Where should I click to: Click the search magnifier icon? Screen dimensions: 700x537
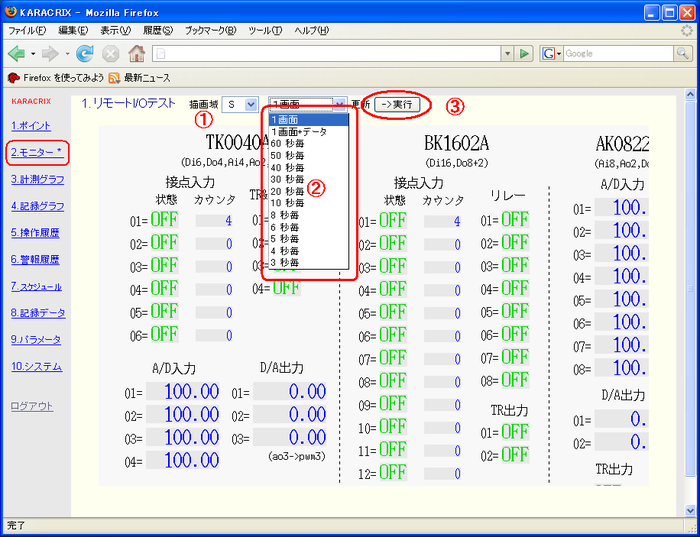click(x=682, y=54)
